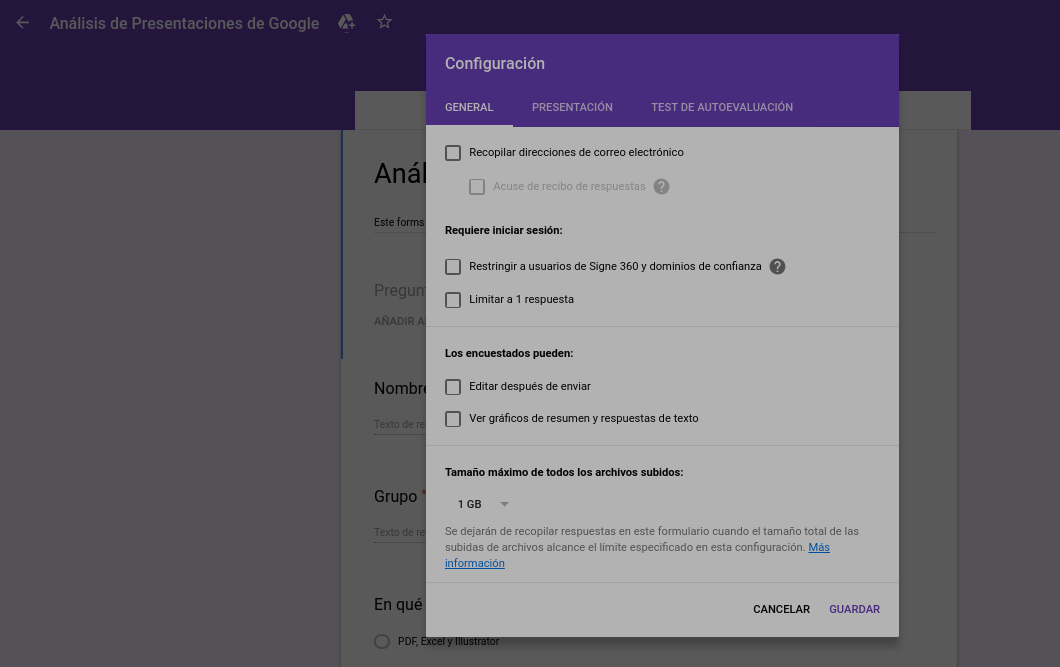
Task: Toggle Limitar a 1 respuesta checkbox
Action: (453, 300)
